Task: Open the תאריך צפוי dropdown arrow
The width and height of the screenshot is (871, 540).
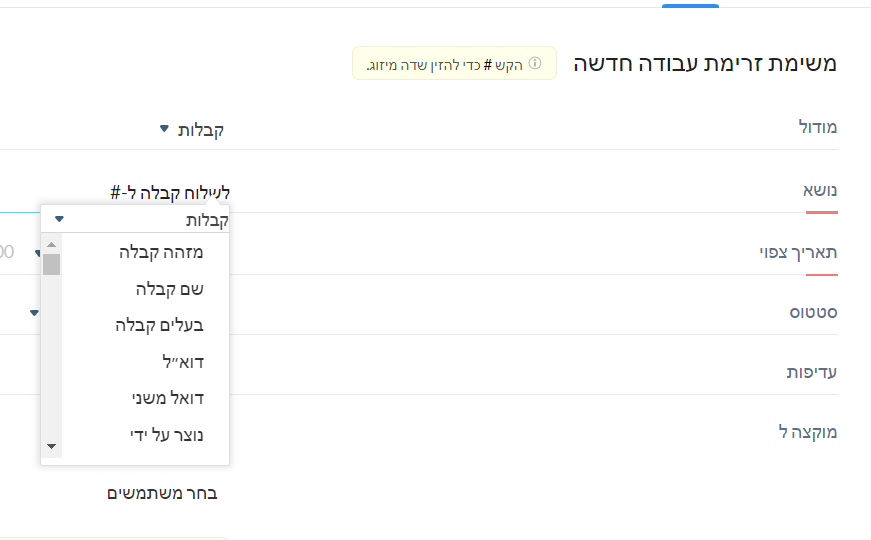Action: point(37,253)
